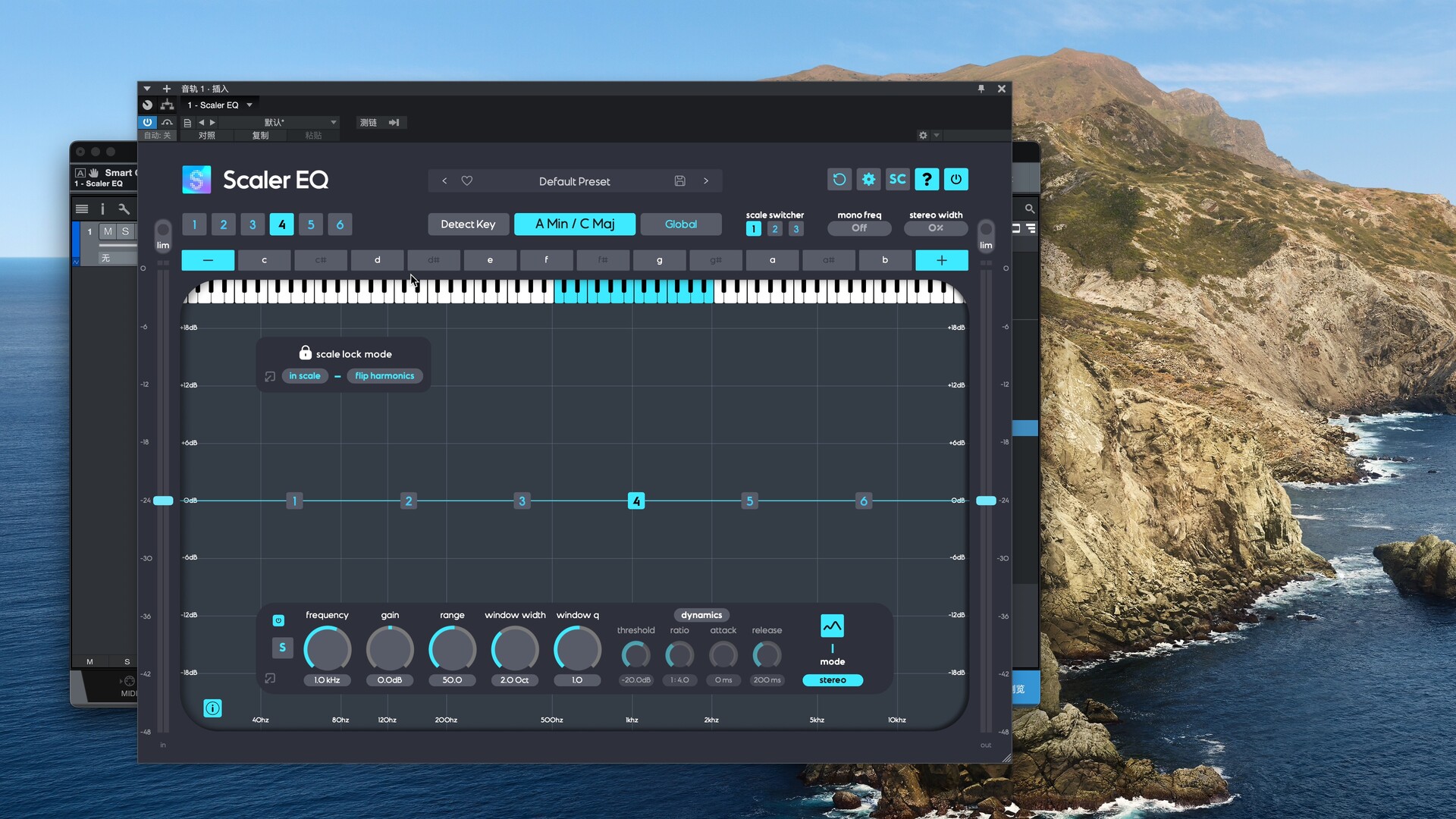Mute track 1 with M button
Screen dimensions: 1456x819
pos(108,231)
